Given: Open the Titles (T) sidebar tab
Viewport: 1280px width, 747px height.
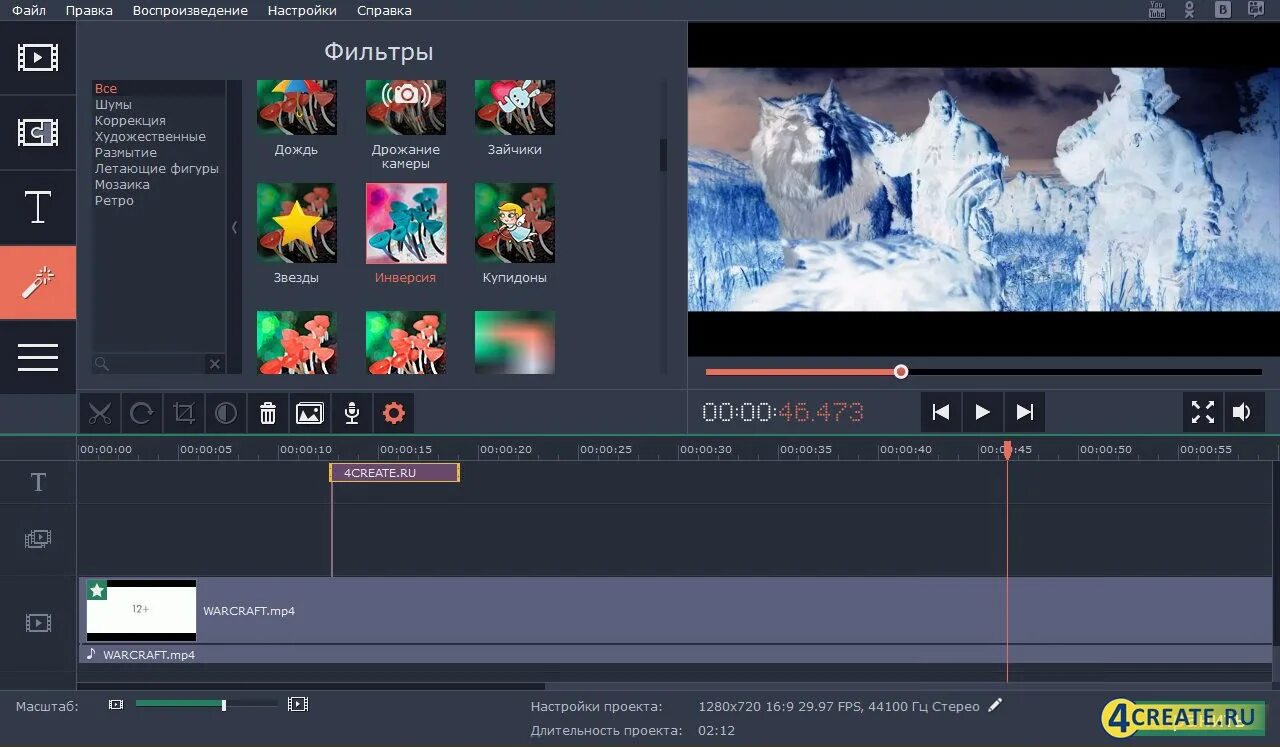Looking at the screenshot, I should click(38, 207).
